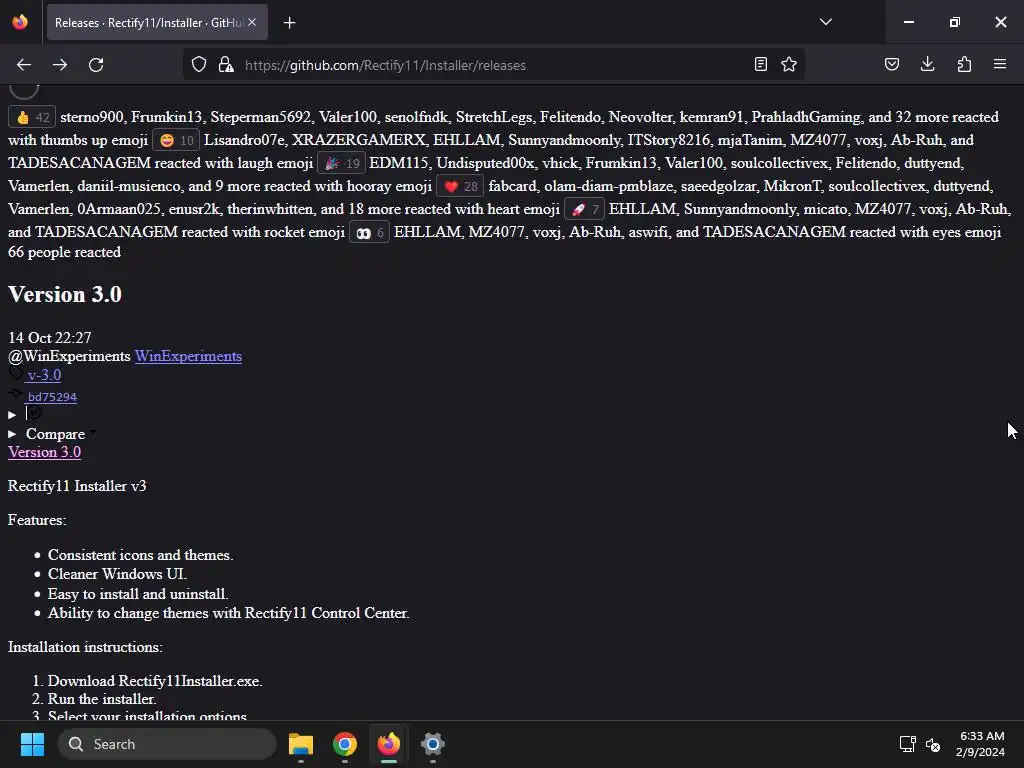Open Firefox application menu
Viewport: 1024px width, 768px height.
(x=1000, y=65)
